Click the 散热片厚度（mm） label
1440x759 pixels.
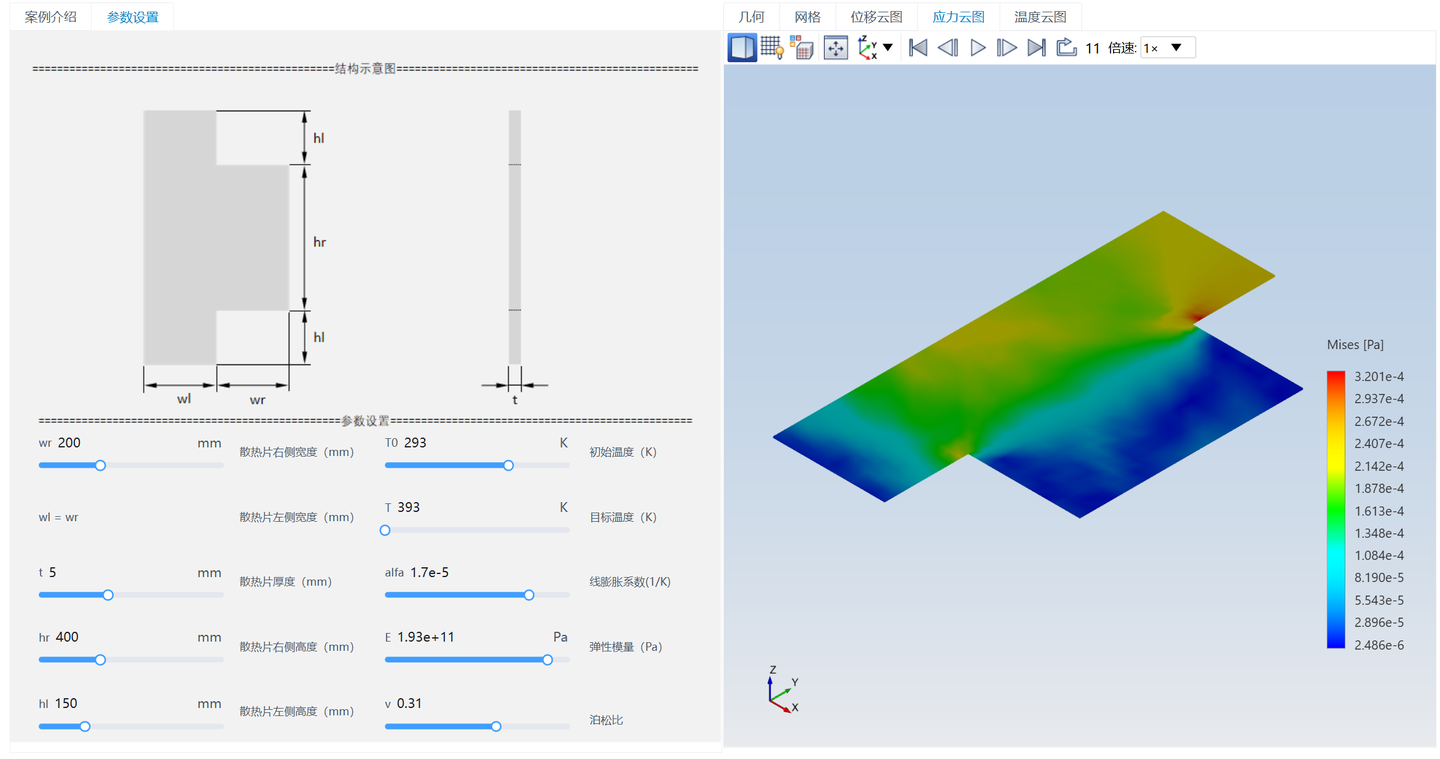point(285,581)
